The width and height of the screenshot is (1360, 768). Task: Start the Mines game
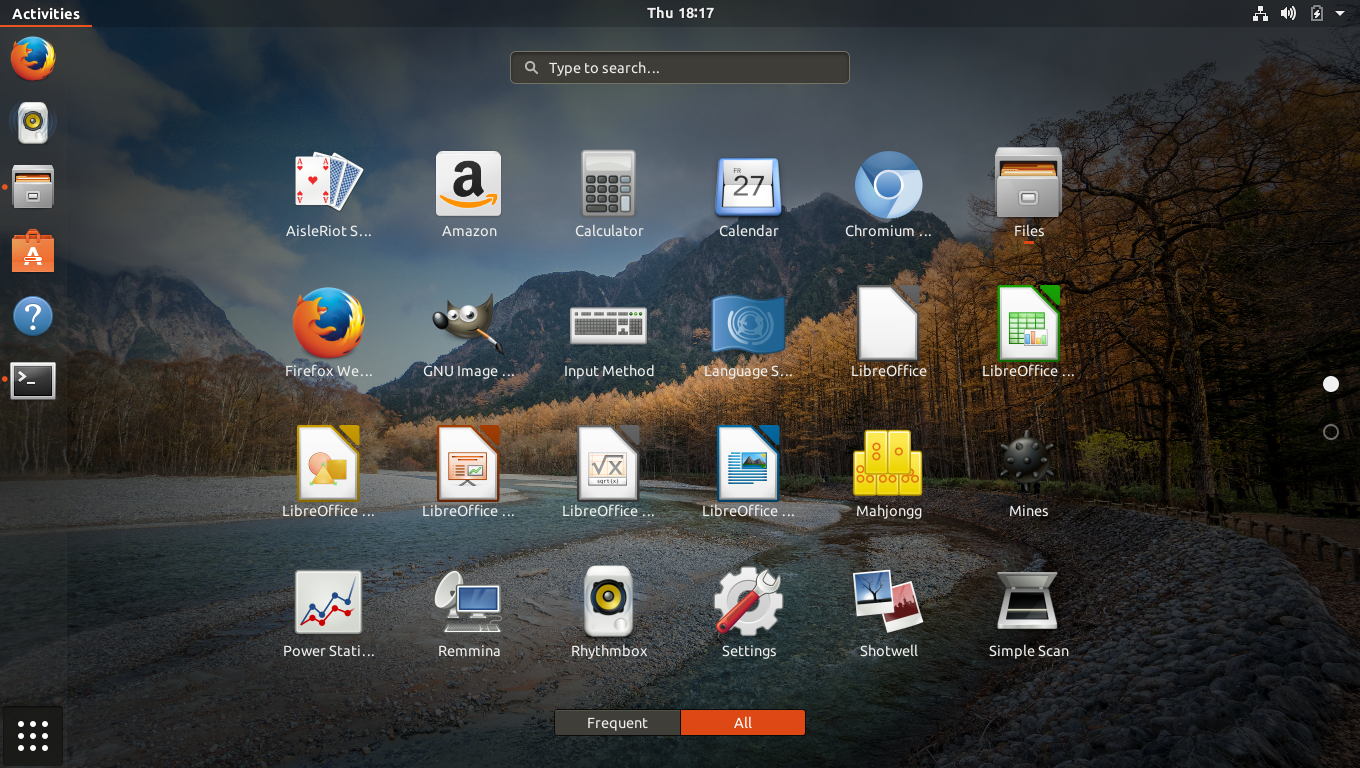pos(1028,463)
